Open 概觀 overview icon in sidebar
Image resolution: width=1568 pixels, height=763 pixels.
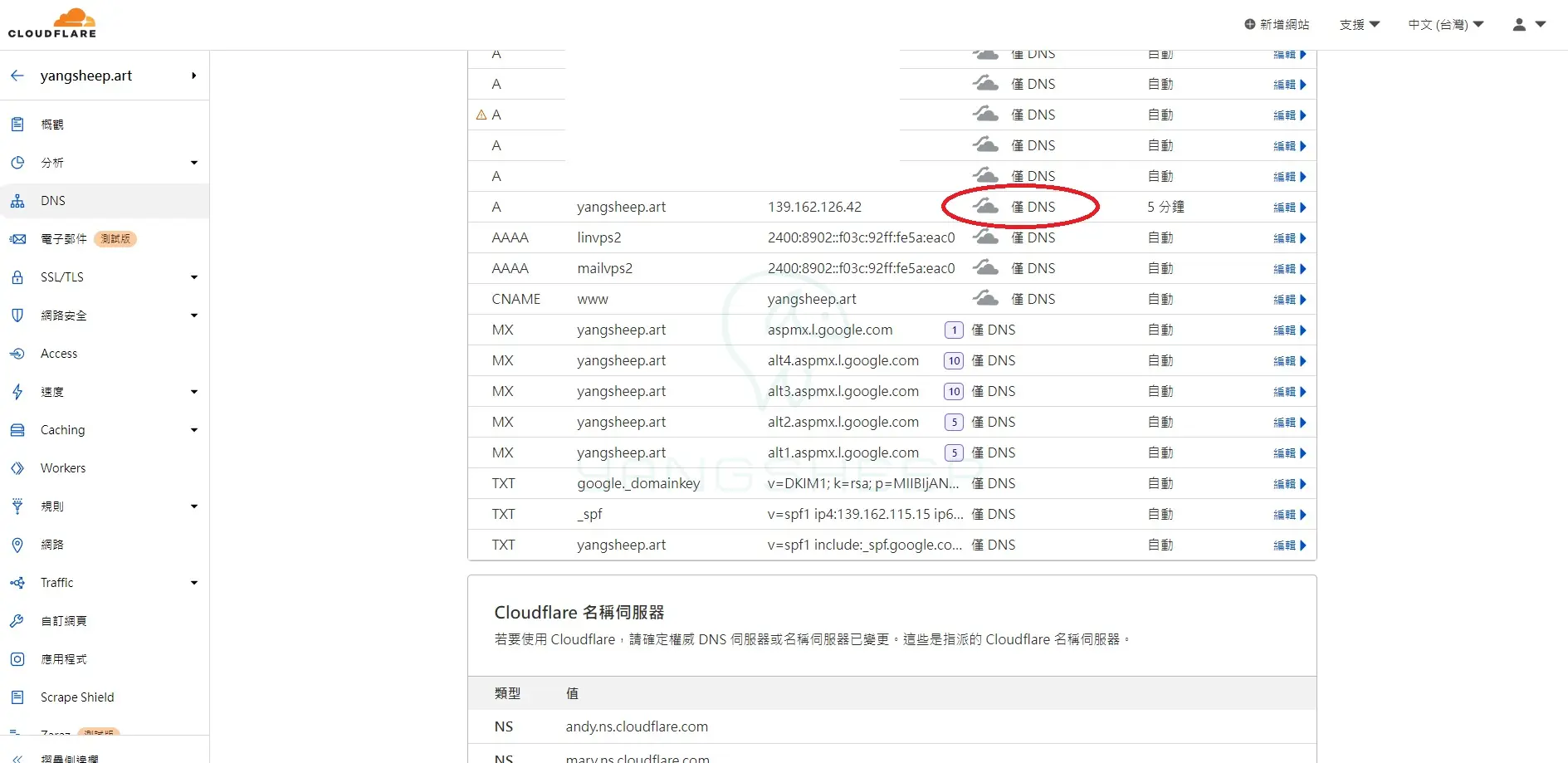(x=17, y=125)
